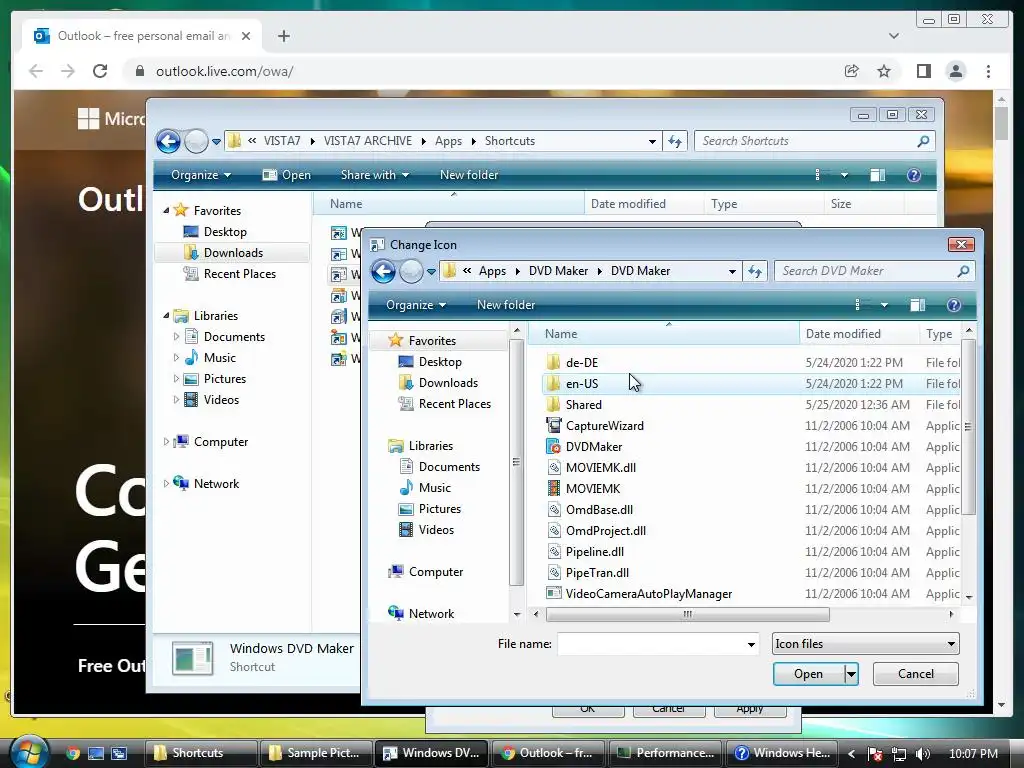Click Open in the Shortcuts window toolbar
This screenshot has width=1024, height=768.
tap(287, 175)
